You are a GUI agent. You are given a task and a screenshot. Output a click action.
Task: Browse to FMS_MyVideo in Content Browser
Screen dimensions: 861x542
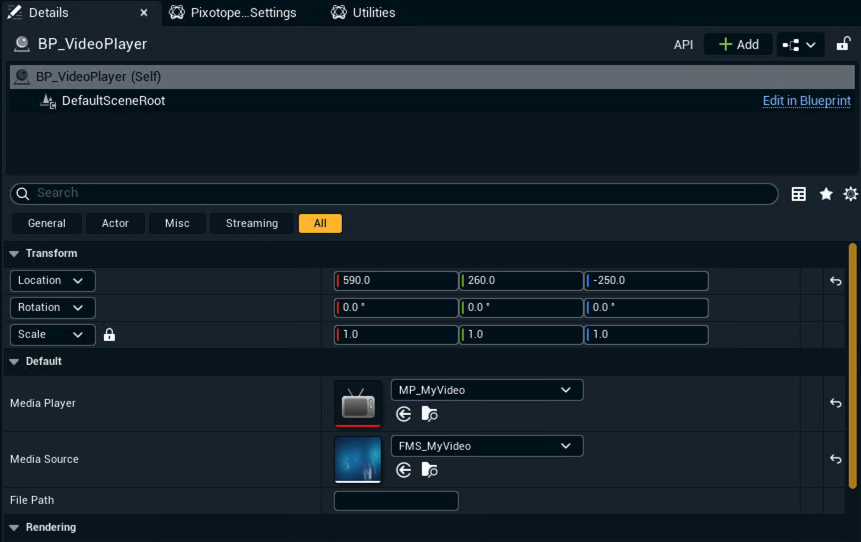pos(429,471)
